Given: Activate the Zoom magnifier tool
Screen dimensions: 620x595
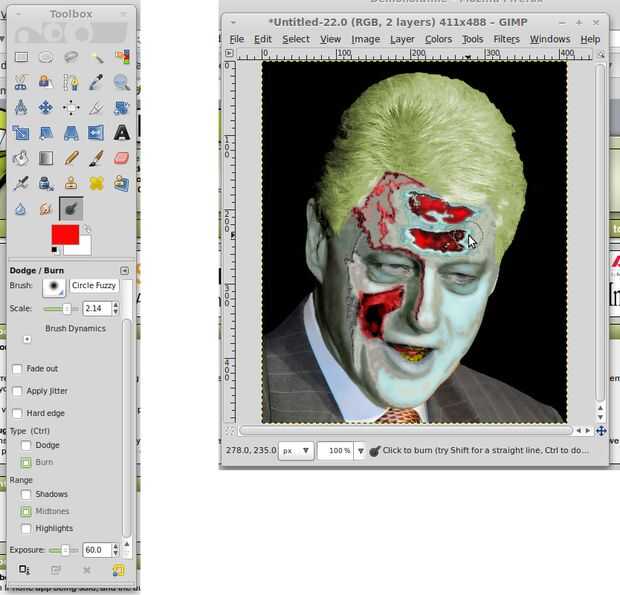Looking at the screenshot, I should pyautogui.click(x=122, y=83).
